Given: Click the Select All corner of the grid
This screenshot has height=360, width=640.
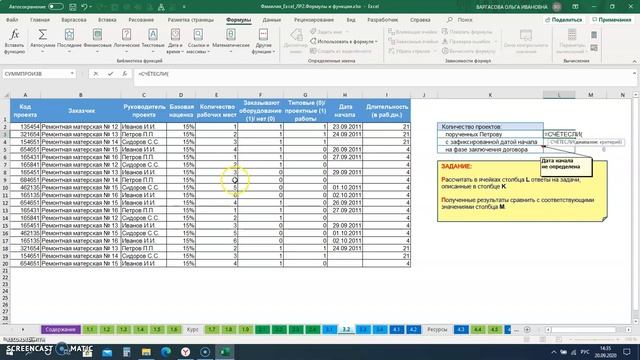Looking at the screenshot, I should 5,95.
